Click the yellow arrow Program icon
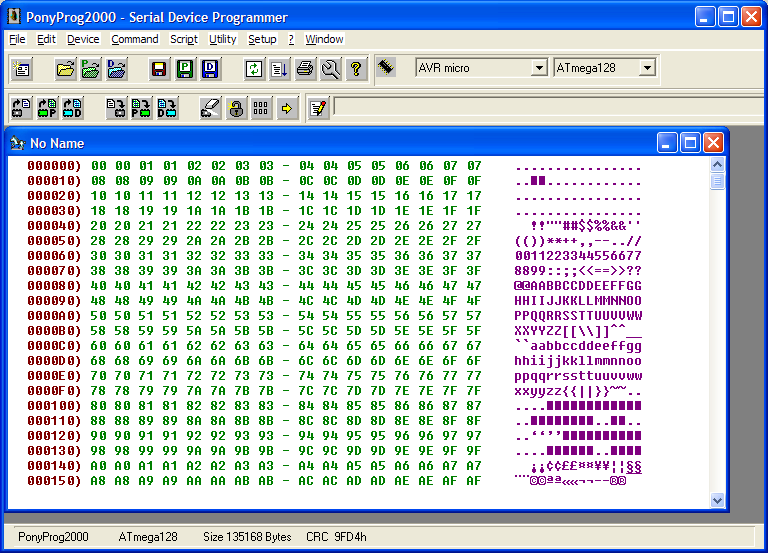Image resolution: width=768 pixels, height=553 pixels. 287,108
